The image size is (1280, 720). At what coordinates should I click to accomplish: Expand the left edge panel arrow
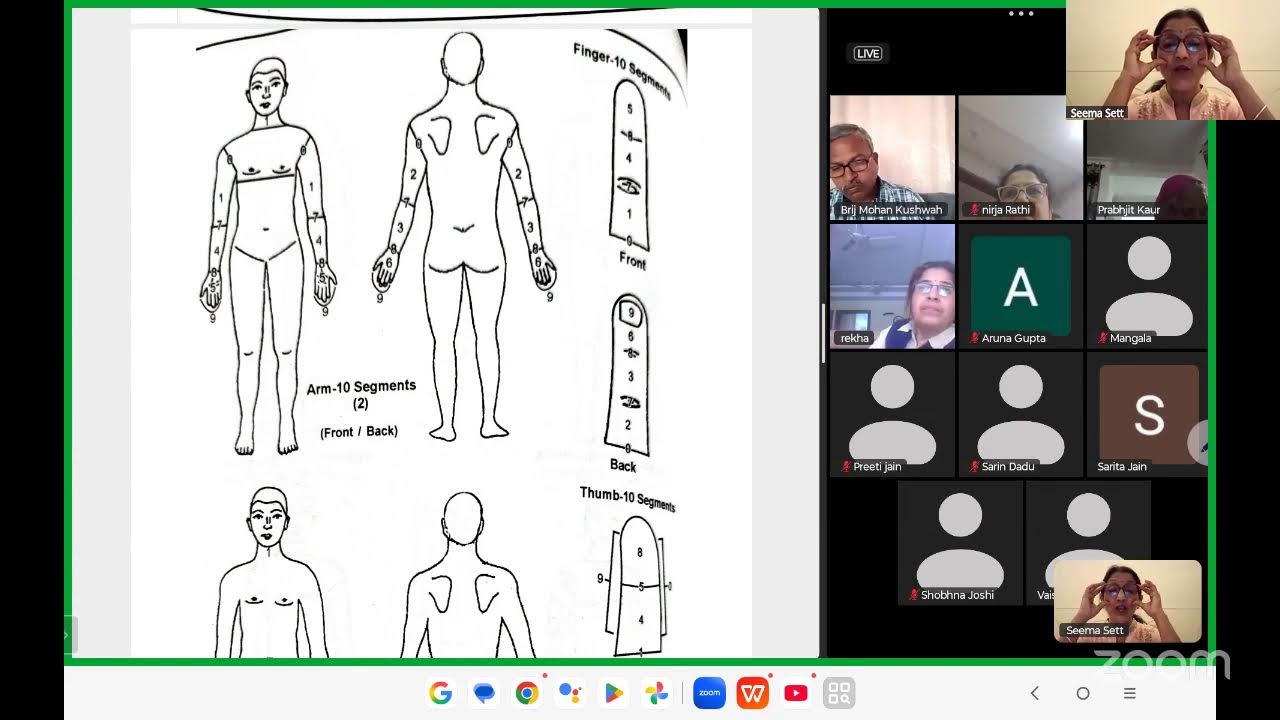70,634
